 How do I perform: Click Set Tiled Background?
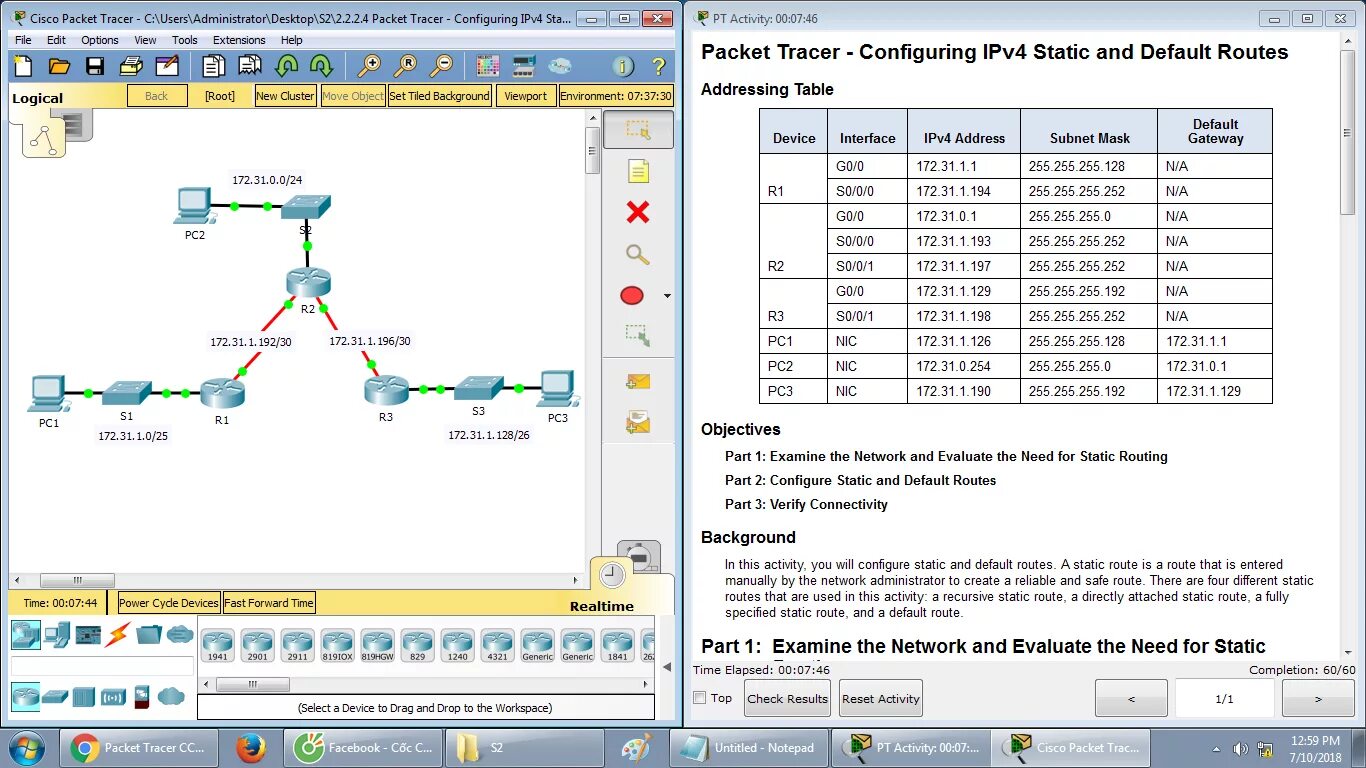(439, 96)
